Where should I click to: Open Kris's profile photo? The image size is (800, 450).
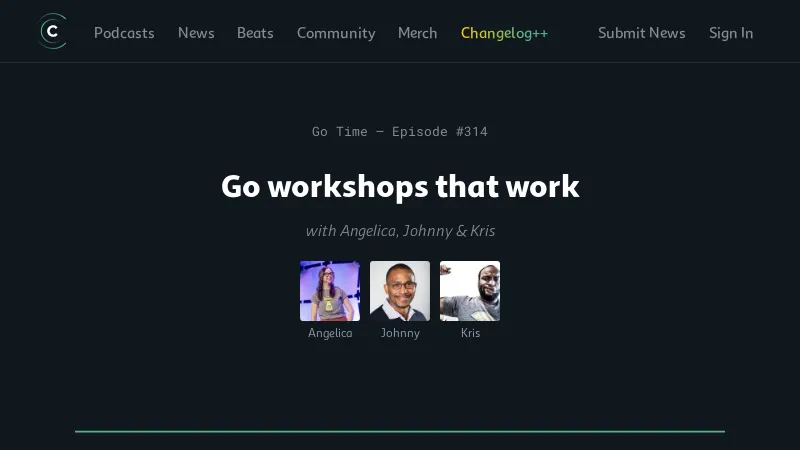(x=470, y=291)
